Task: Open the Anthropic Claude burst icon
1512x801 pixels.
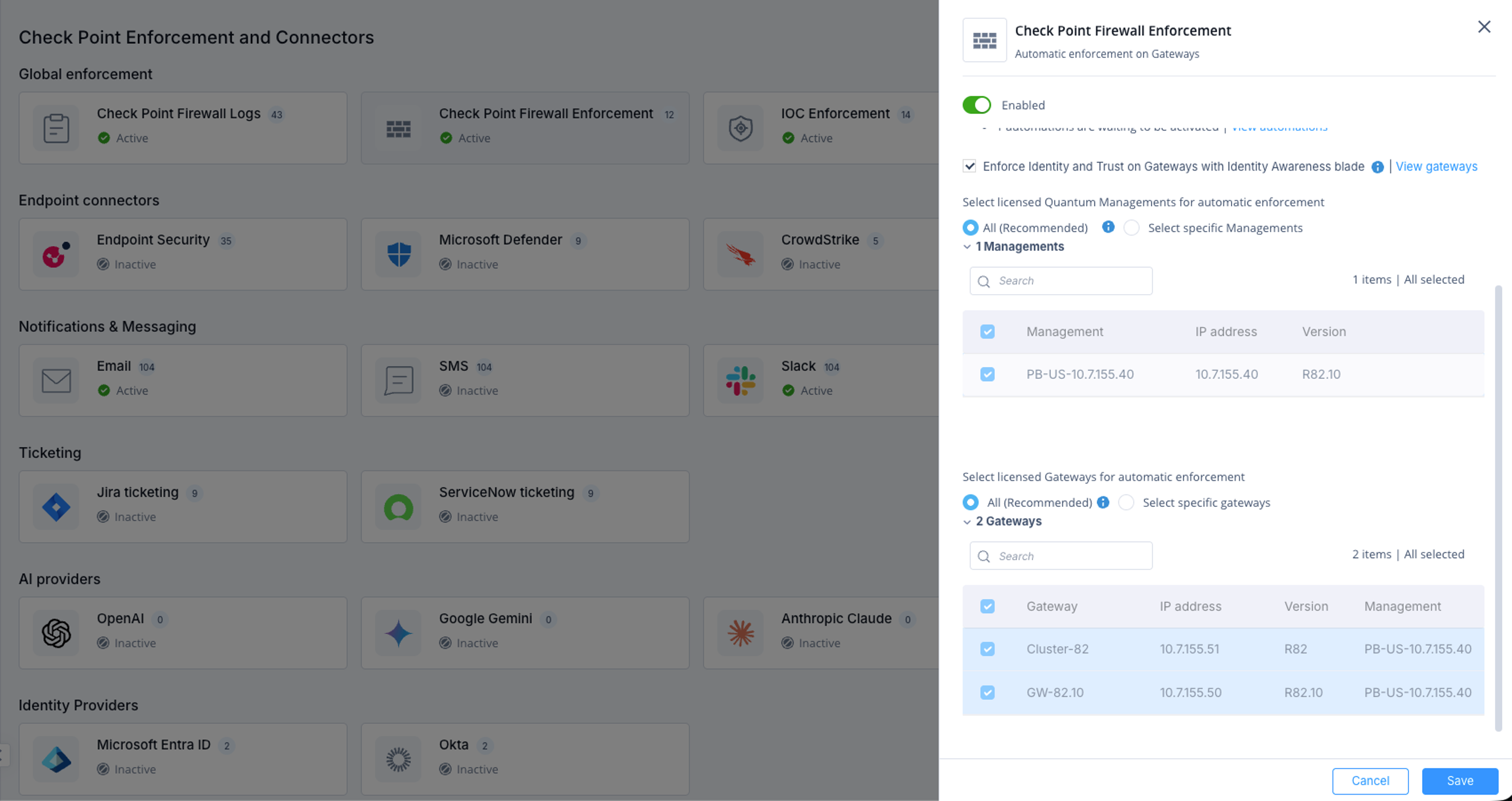Action: (x=741, y=633)
